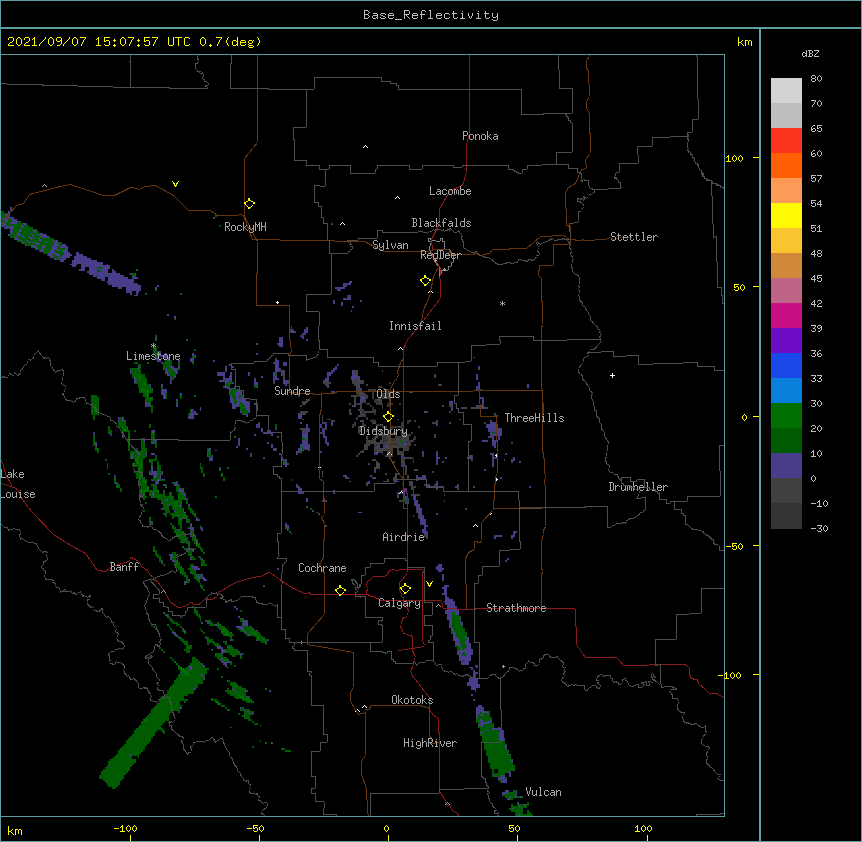Click the Olds town label
Screen dimensions: 862x842
click(x=388, y=394)
